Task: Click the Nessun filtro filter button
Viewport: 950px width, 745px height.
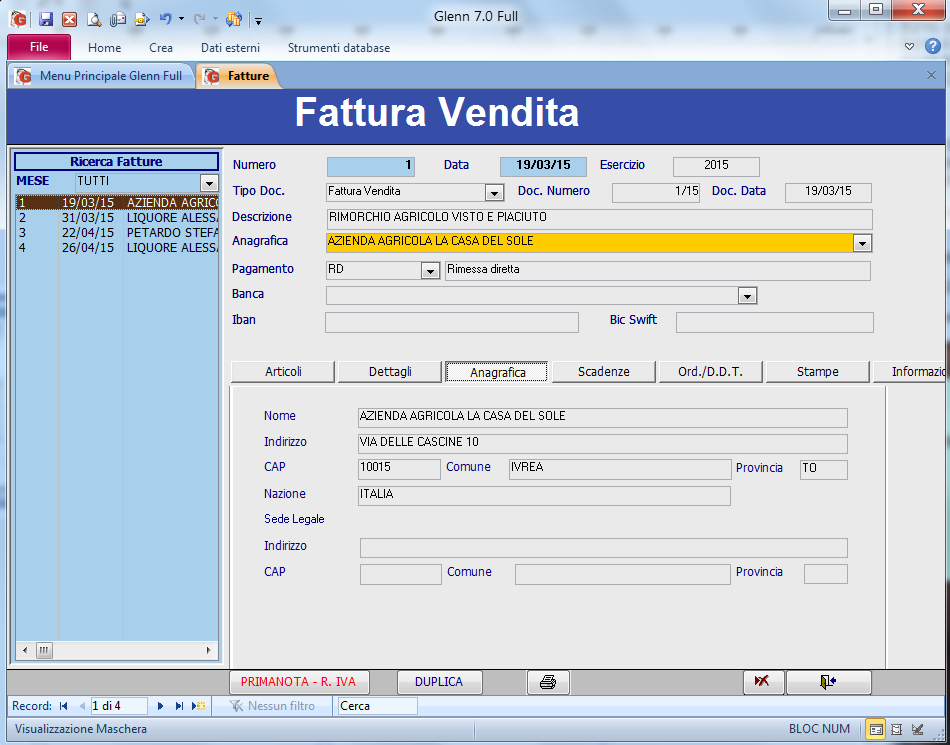Action: pos(273,706)
